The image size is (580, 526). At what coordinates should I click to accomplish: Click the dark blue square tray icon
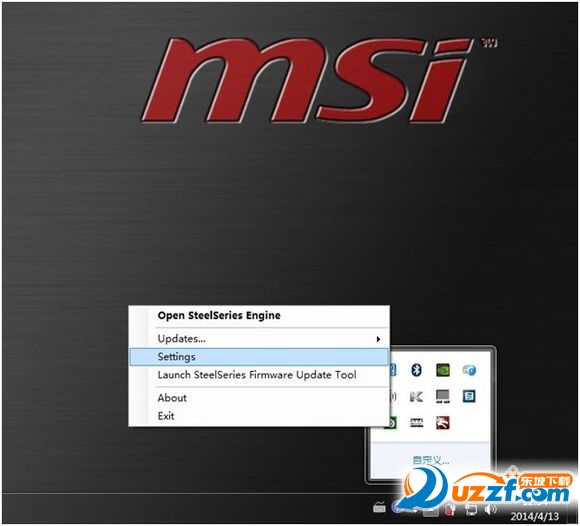[469, 396]
